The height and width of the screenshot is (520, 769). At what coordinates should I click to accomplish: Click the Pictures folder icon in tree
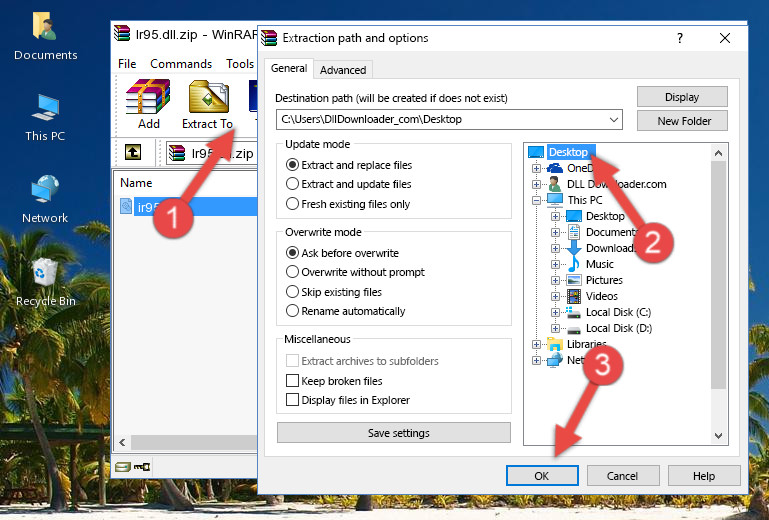pyautogui.click(x=574, y=280)
